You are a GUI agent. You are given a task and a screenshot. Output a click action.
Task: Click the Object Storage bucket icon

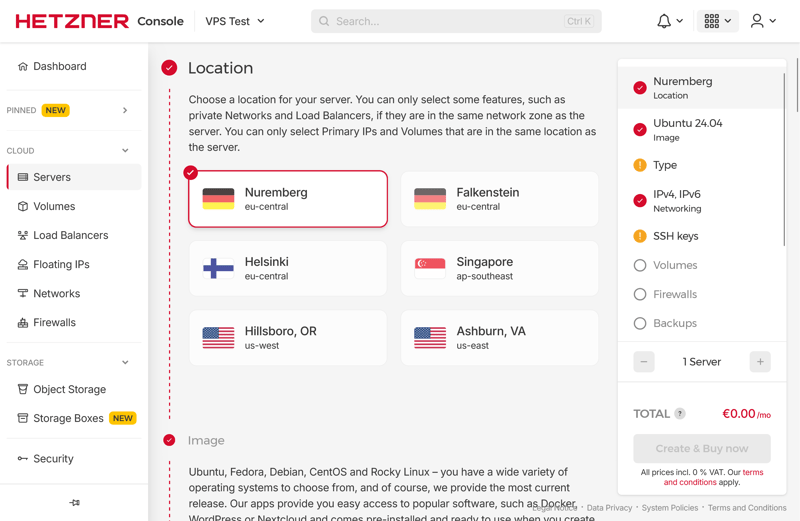pyautogui.click(x=23, y=389)
